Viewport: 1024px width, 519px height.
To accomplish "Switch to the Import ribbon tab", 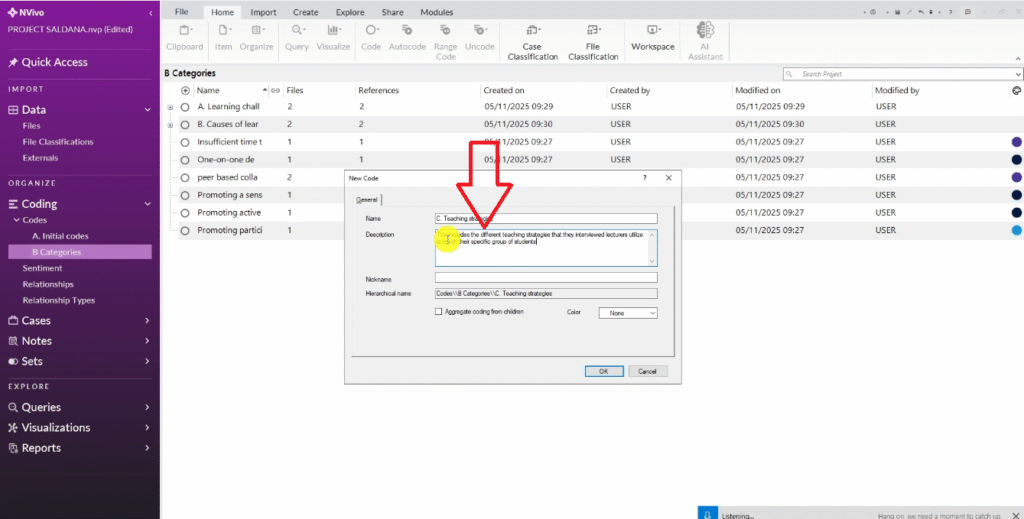I will click(x=264, y=12).
